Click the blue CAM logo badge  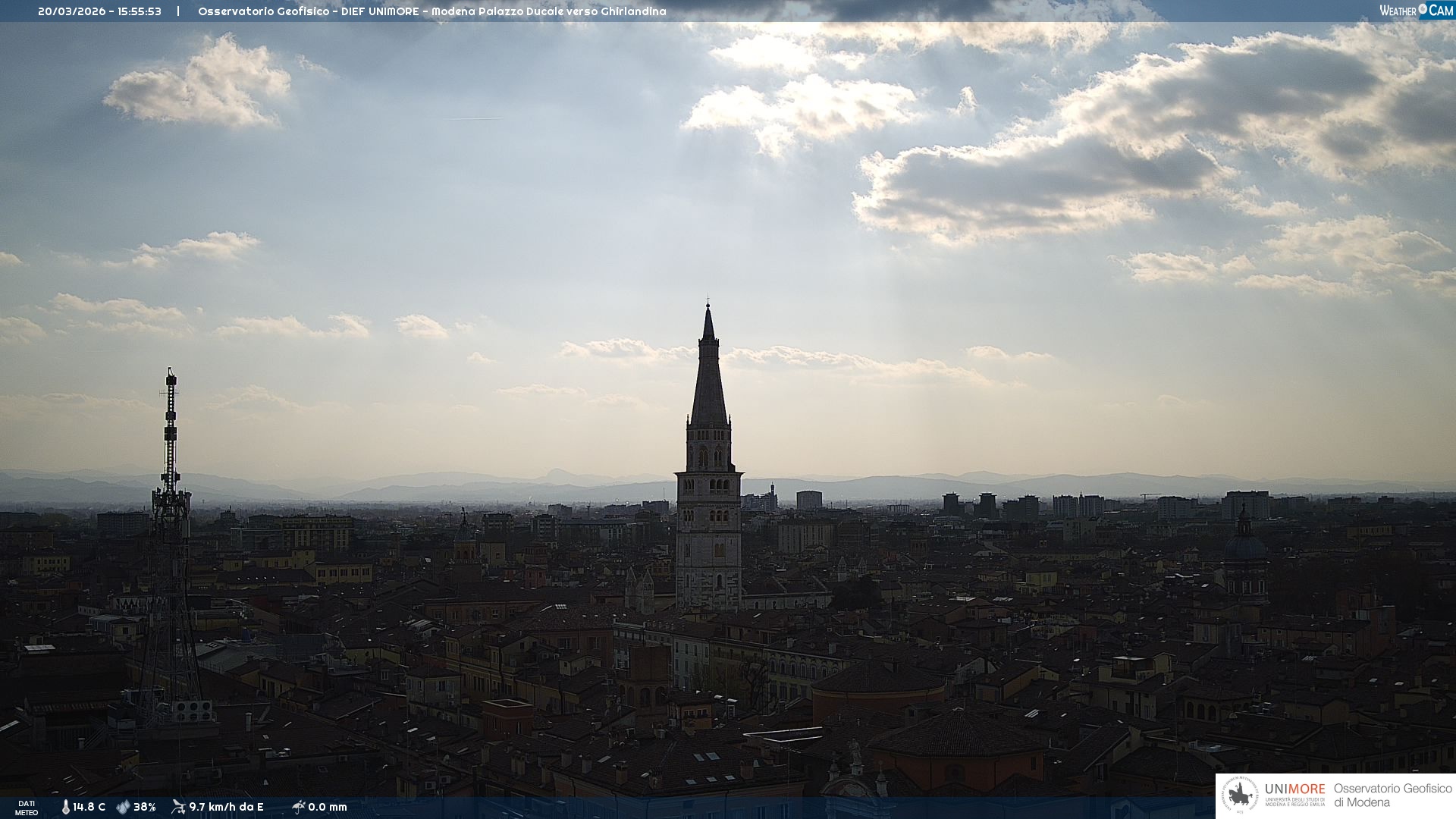click(1441, 11)
